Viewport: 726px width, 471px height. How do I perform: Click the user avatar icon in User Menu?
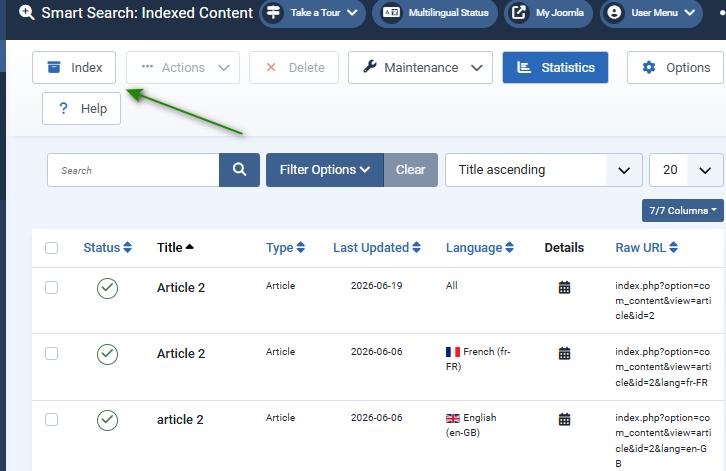[x=614, y=13]
